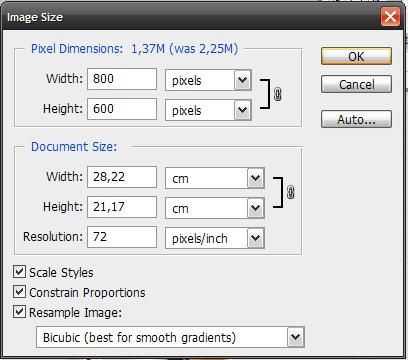Viewport: 408px width, 360px height.
Task: Click the OK button
Action: 356,56
